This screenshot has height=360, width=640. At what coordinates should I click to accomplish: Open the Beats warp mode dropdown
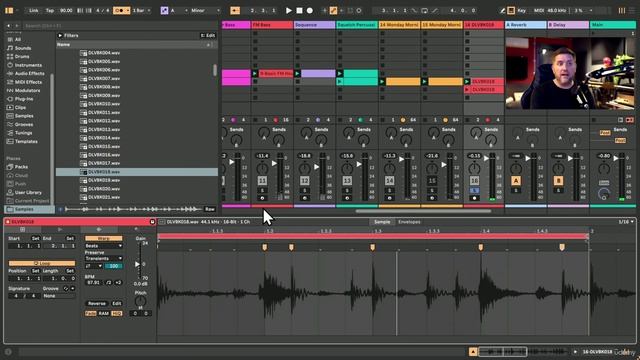(x=103, y=246)
